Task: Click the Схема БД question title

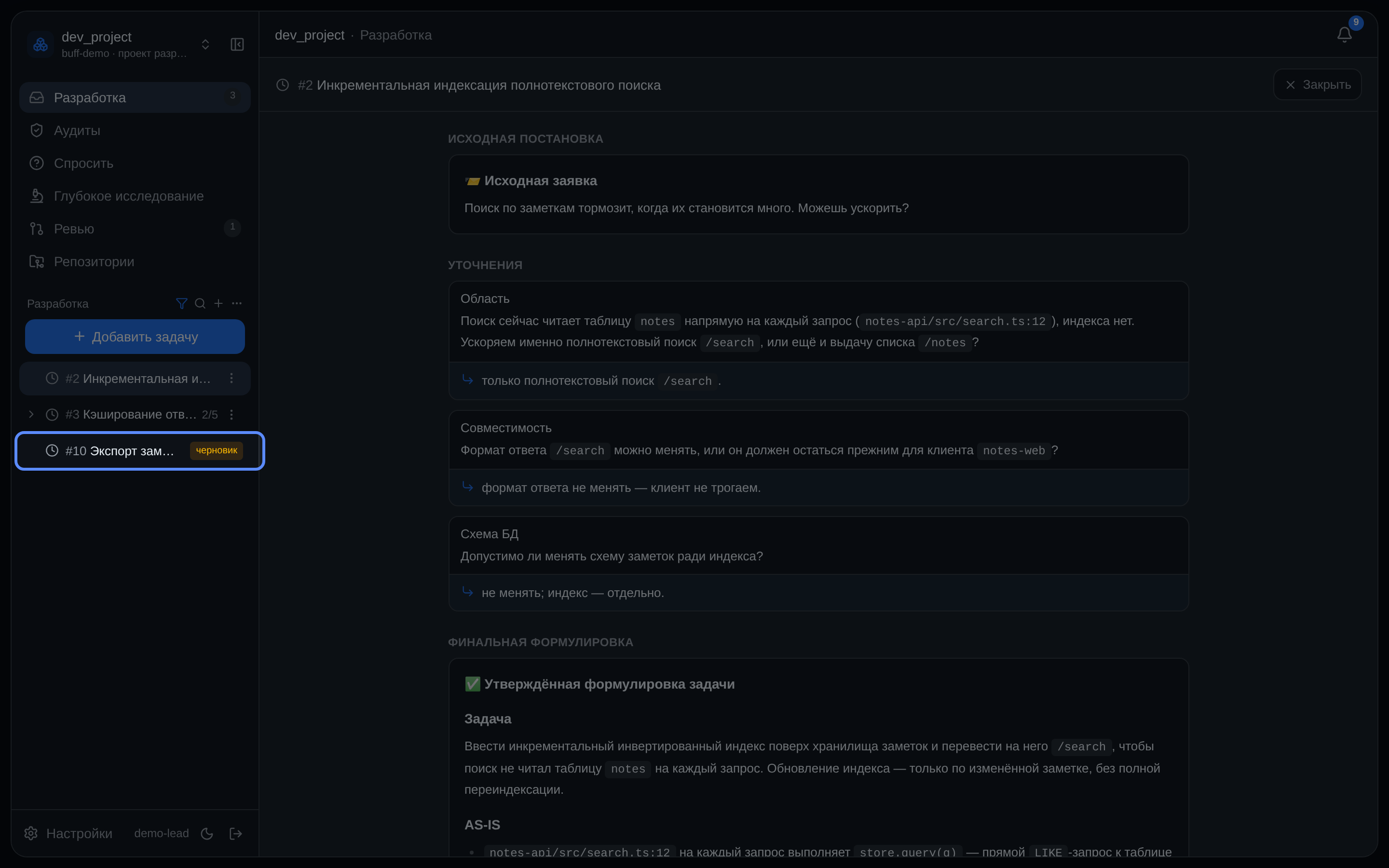Action: 490,534
